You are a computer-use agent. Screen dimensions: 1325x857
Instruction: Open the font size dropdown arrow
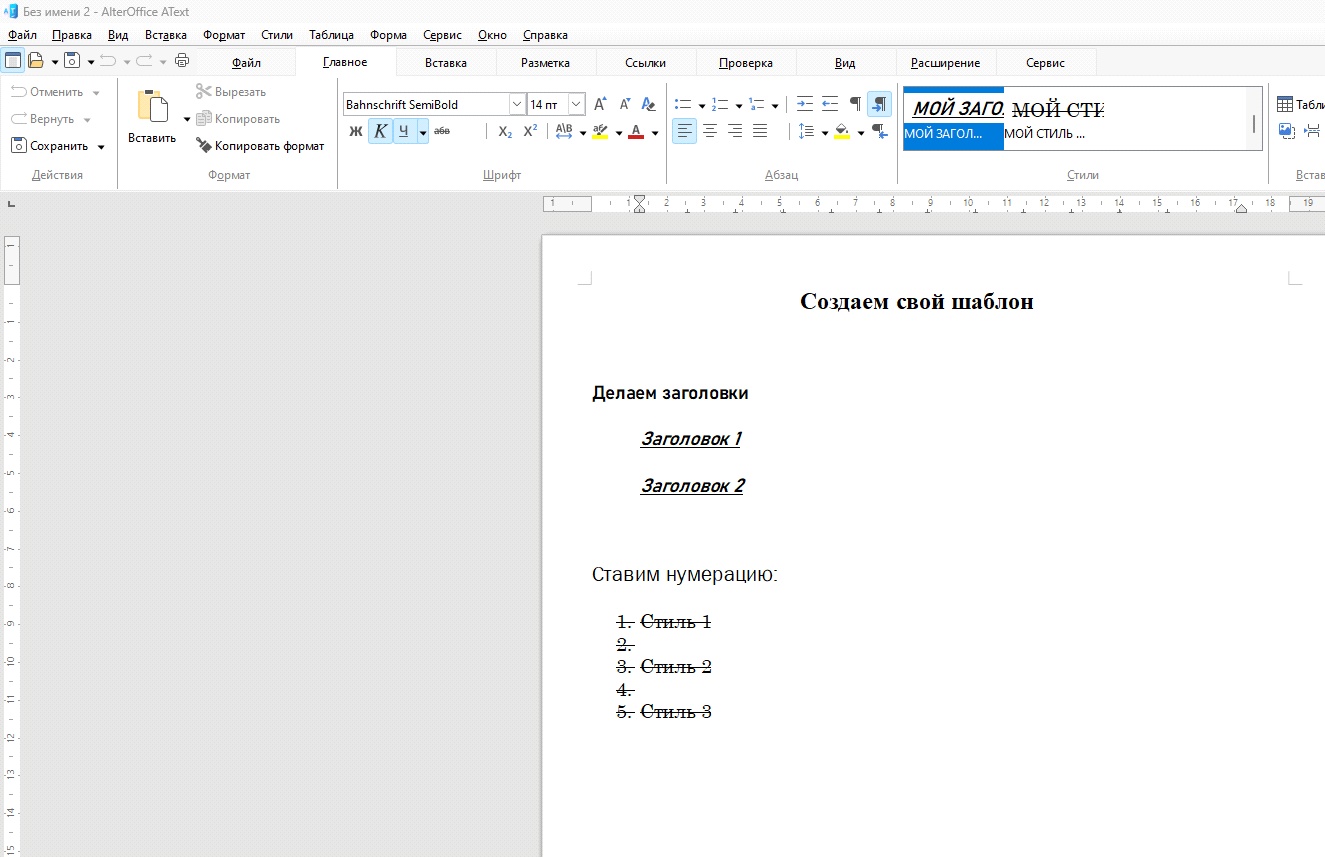pos(577,104)
